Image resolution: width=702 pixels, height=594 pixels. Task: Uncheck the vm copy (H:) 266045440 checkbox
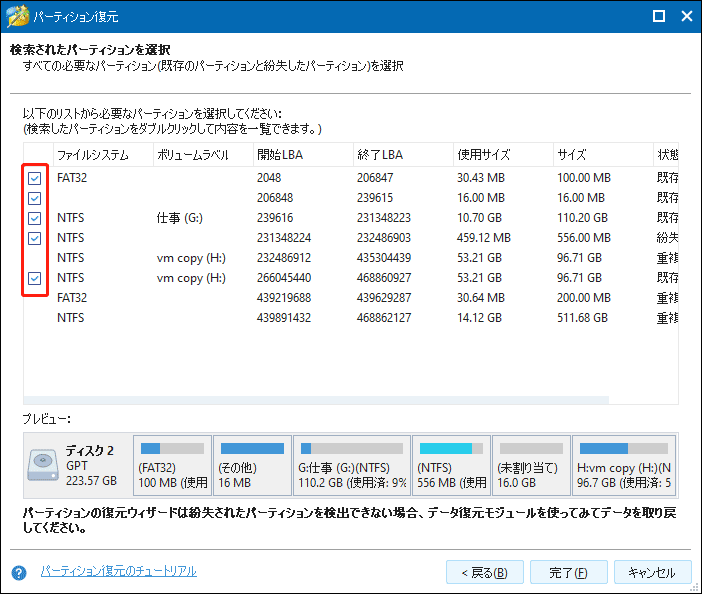click(35, 278)
